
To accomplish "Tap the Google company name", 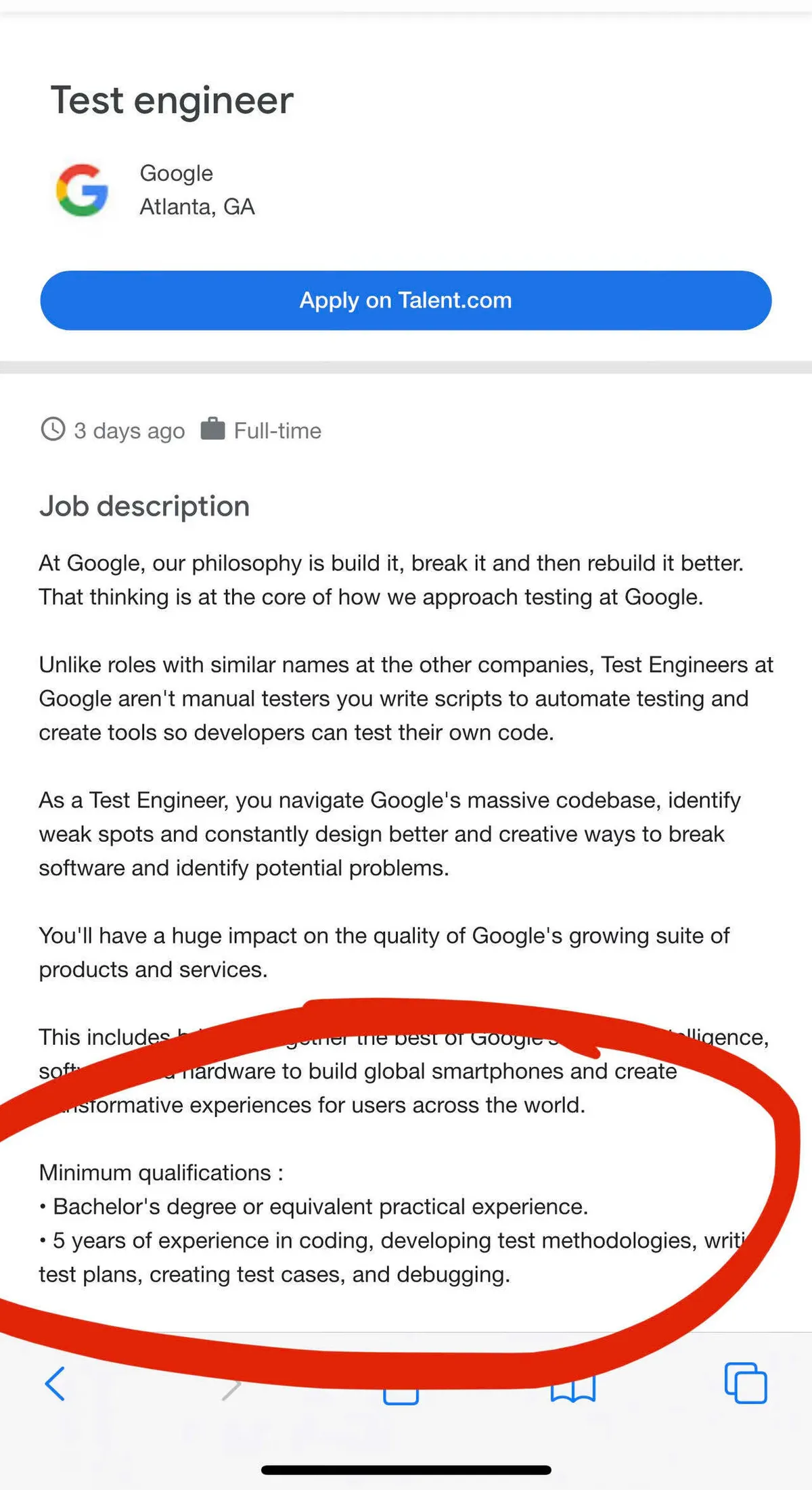I will (x=176, y=173).
